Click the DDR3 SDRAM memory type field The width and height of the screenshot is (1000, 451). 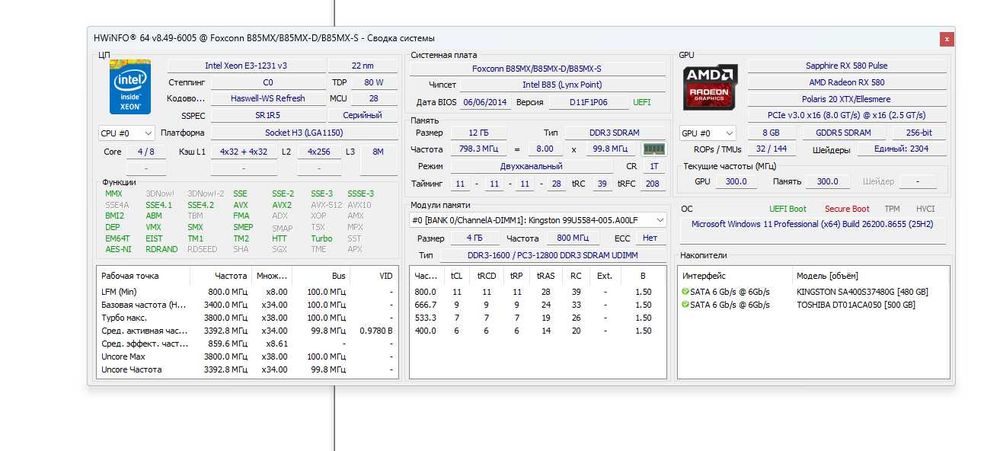tap(615, 133)
